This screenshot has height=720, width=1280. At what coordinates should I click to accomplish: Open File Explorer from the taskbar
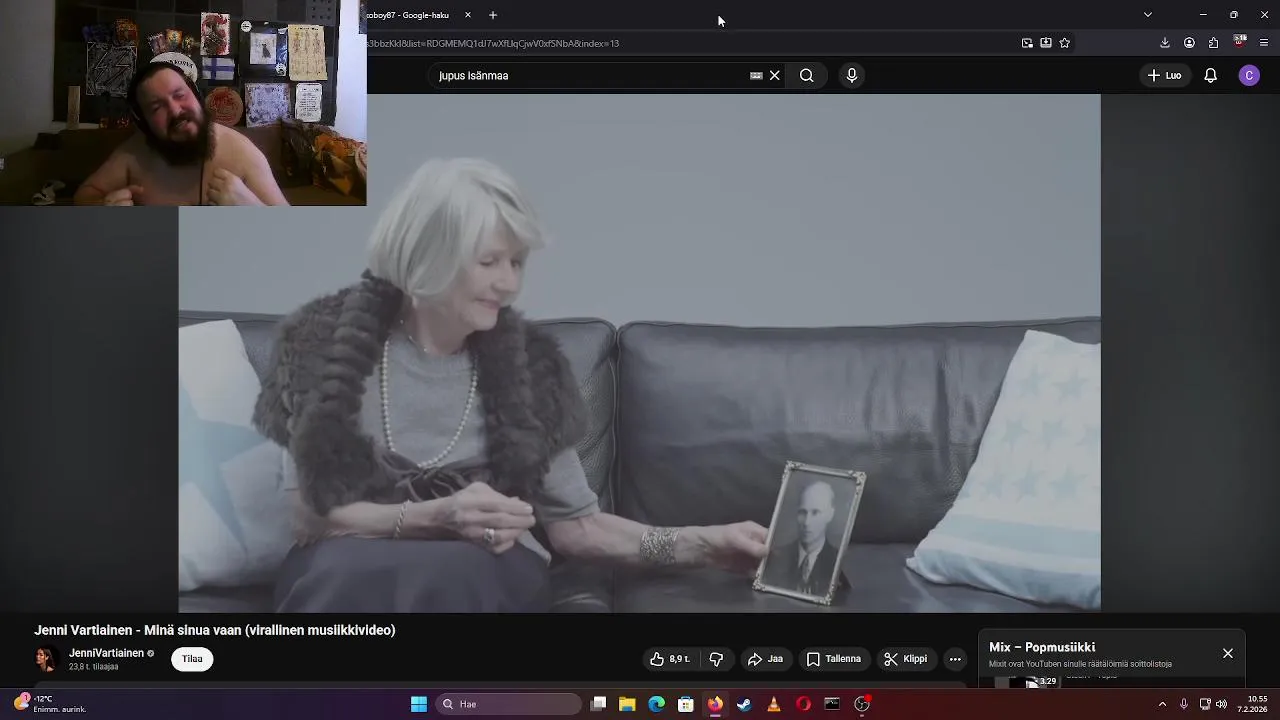[x=627, y=704]
